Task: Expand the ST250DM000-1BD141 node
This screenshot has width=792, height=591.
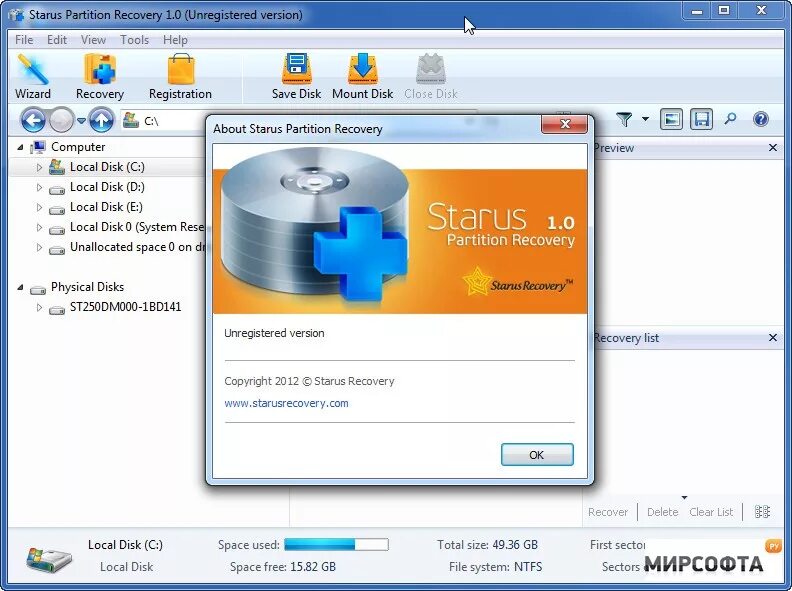Action: point(39,307)
